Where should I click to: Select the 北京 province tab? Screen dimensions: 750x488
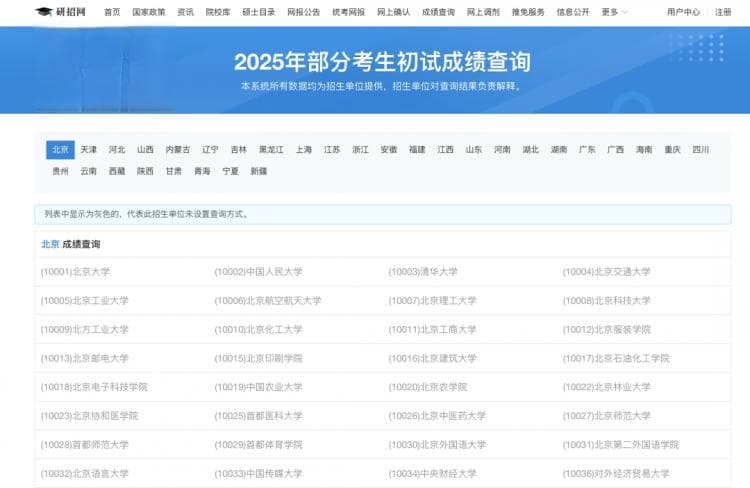pyautogui.click(x=60, y=150)
